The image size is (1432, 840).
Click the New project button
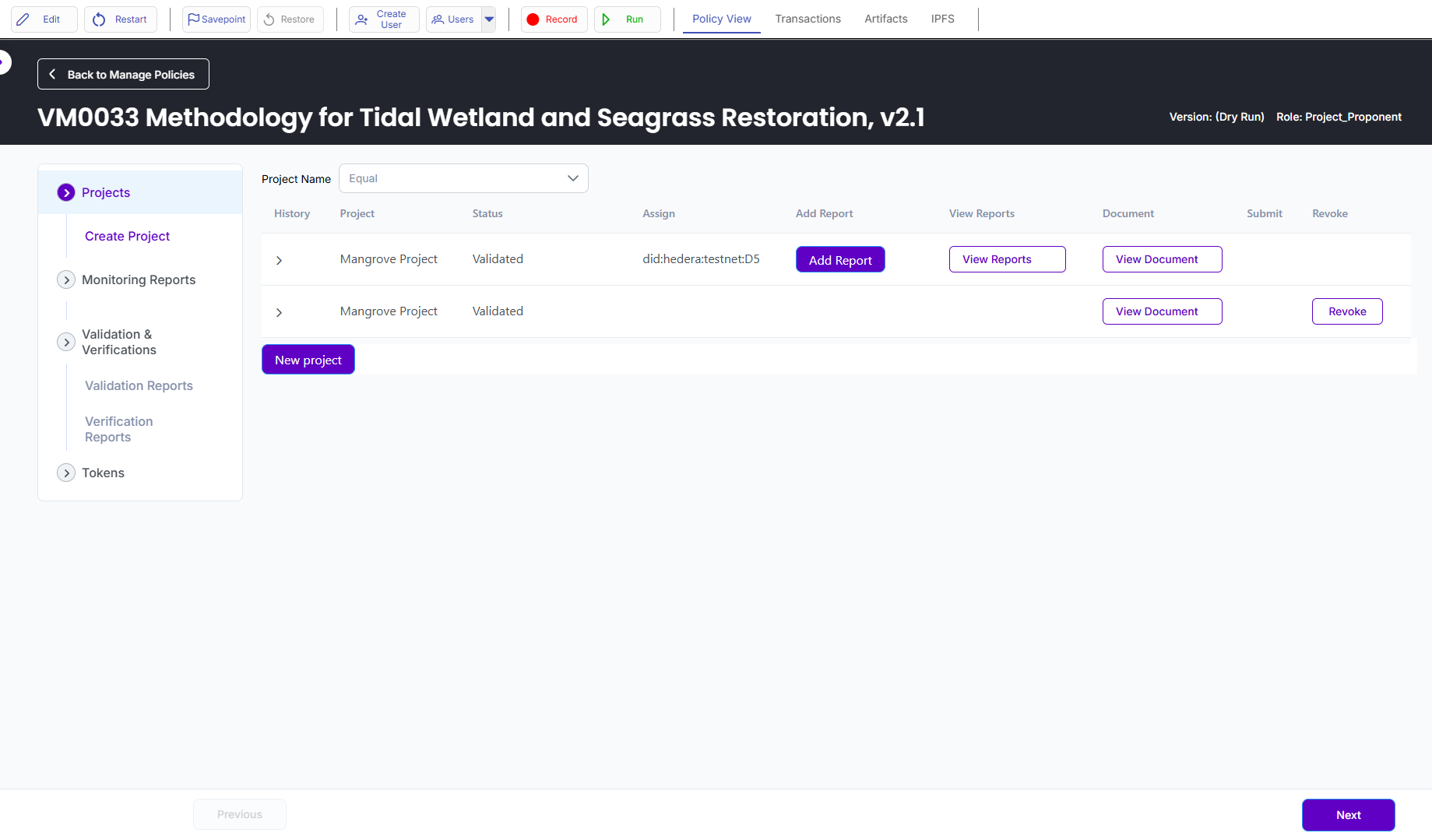308,360
